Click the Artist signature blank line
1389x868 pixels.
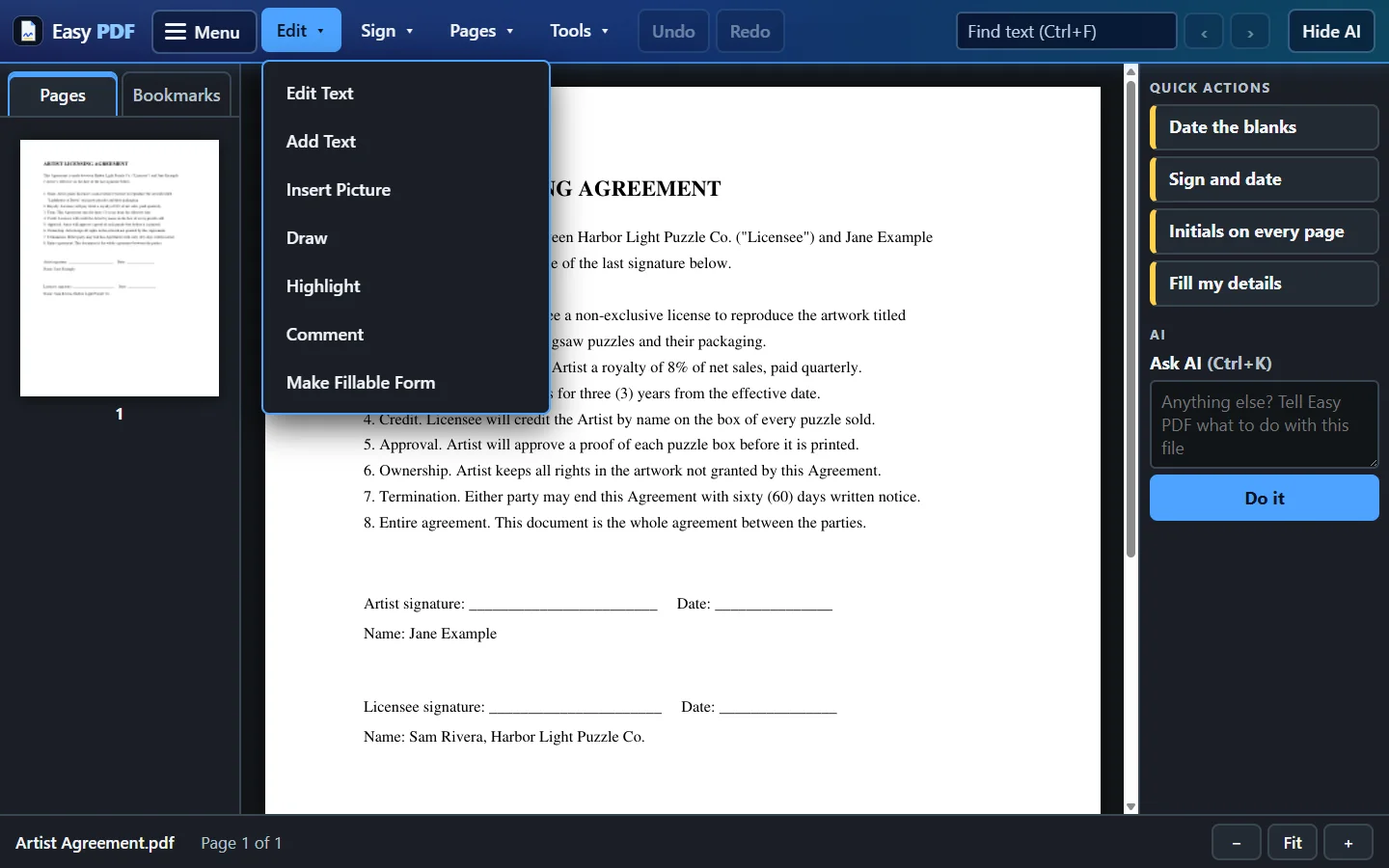563,605
